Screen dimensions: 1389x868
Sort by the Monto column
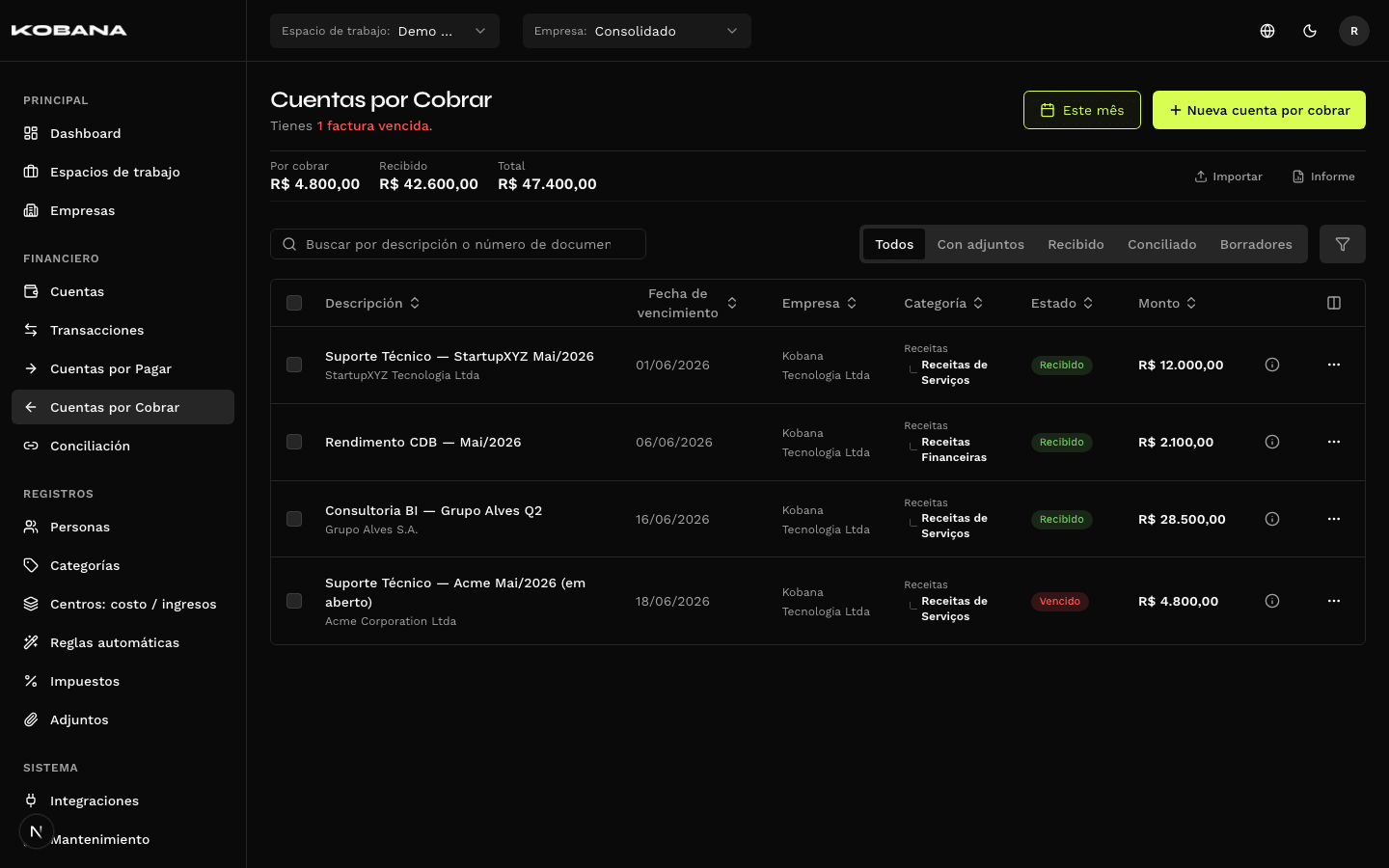1167,303
